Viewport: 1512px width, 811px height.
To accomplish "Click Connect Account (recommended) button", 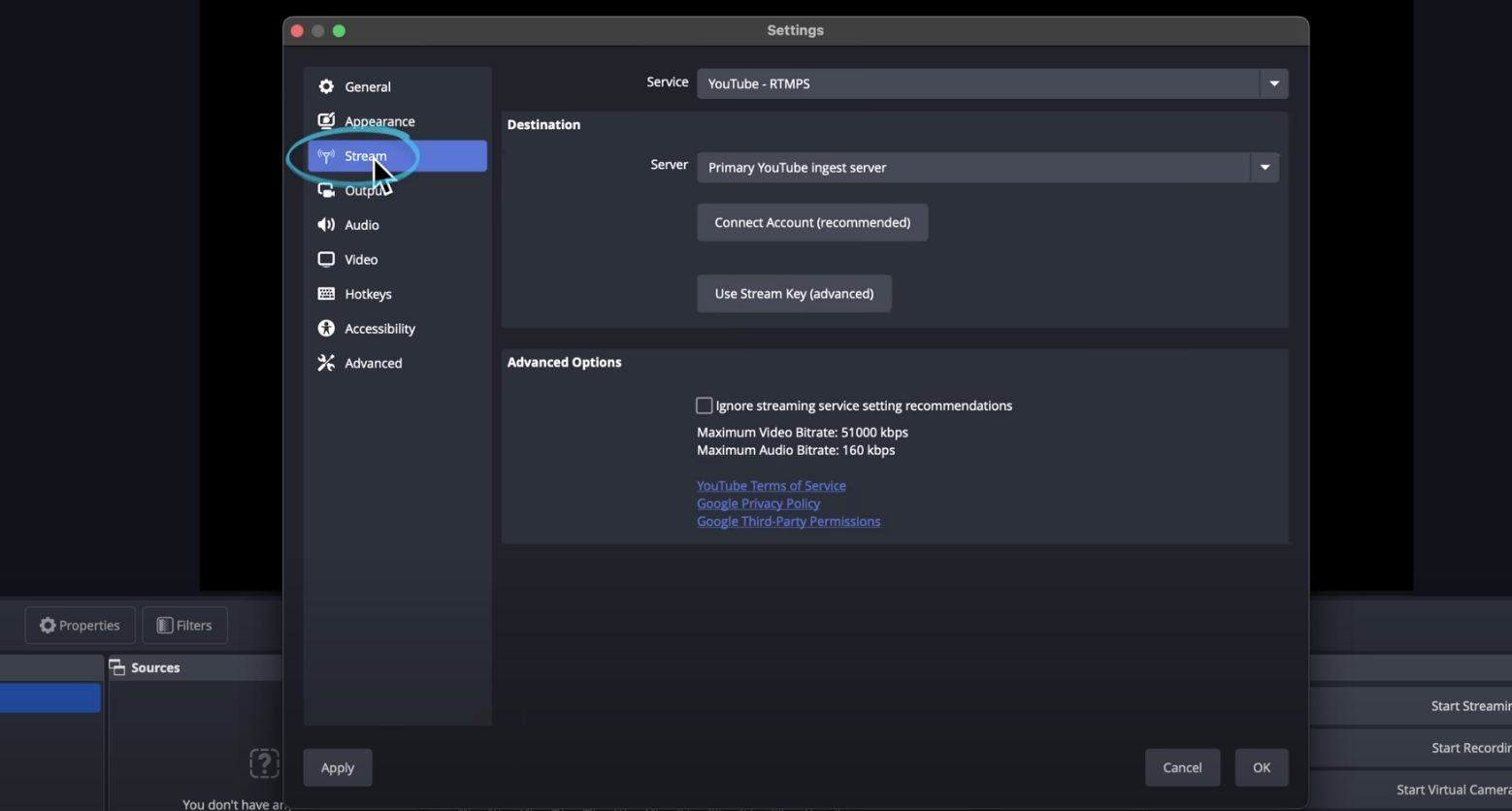I will tap(812, 222).
